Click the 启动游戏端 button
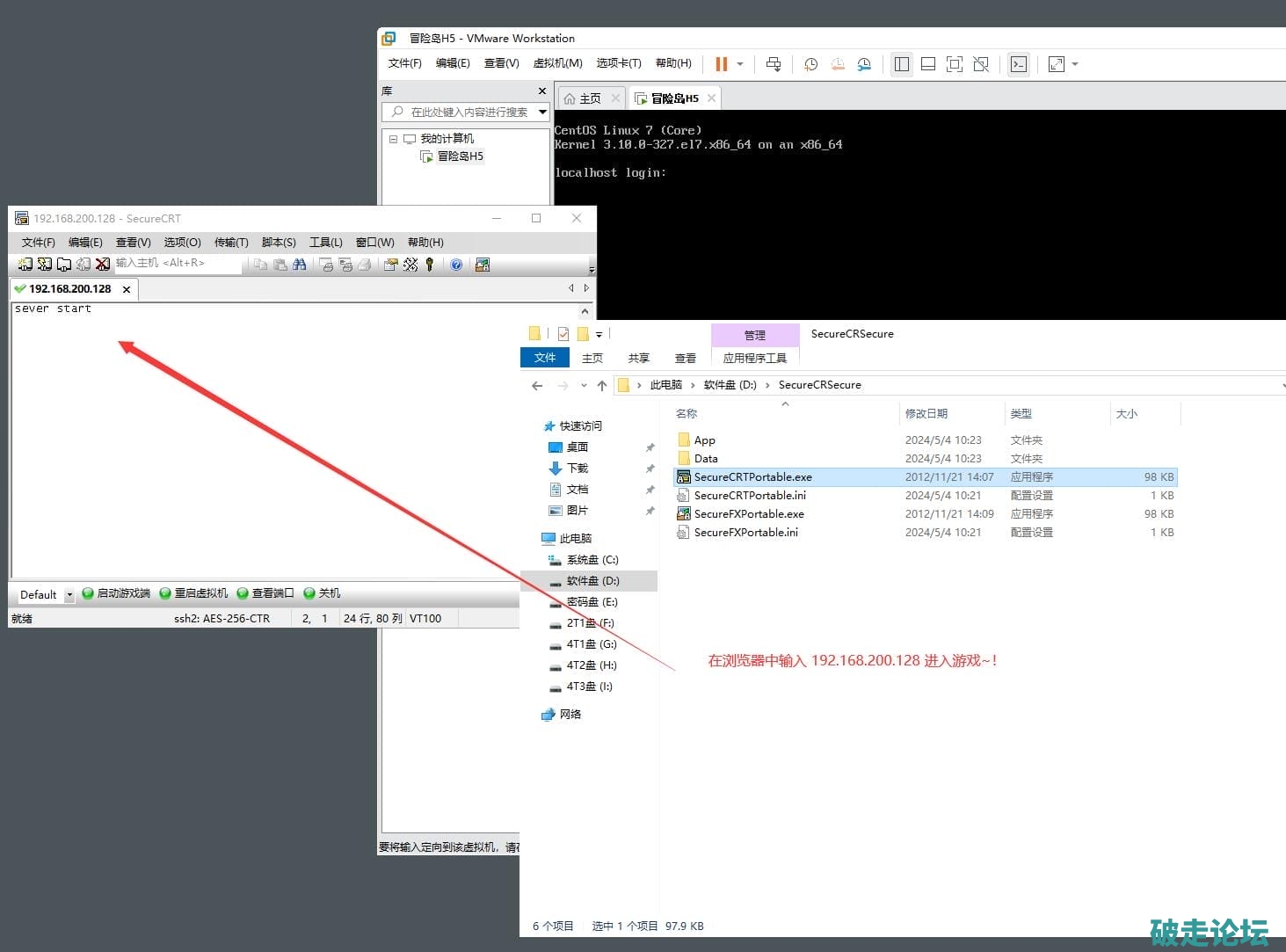1286x952 pixels. (x=116, y=593)
